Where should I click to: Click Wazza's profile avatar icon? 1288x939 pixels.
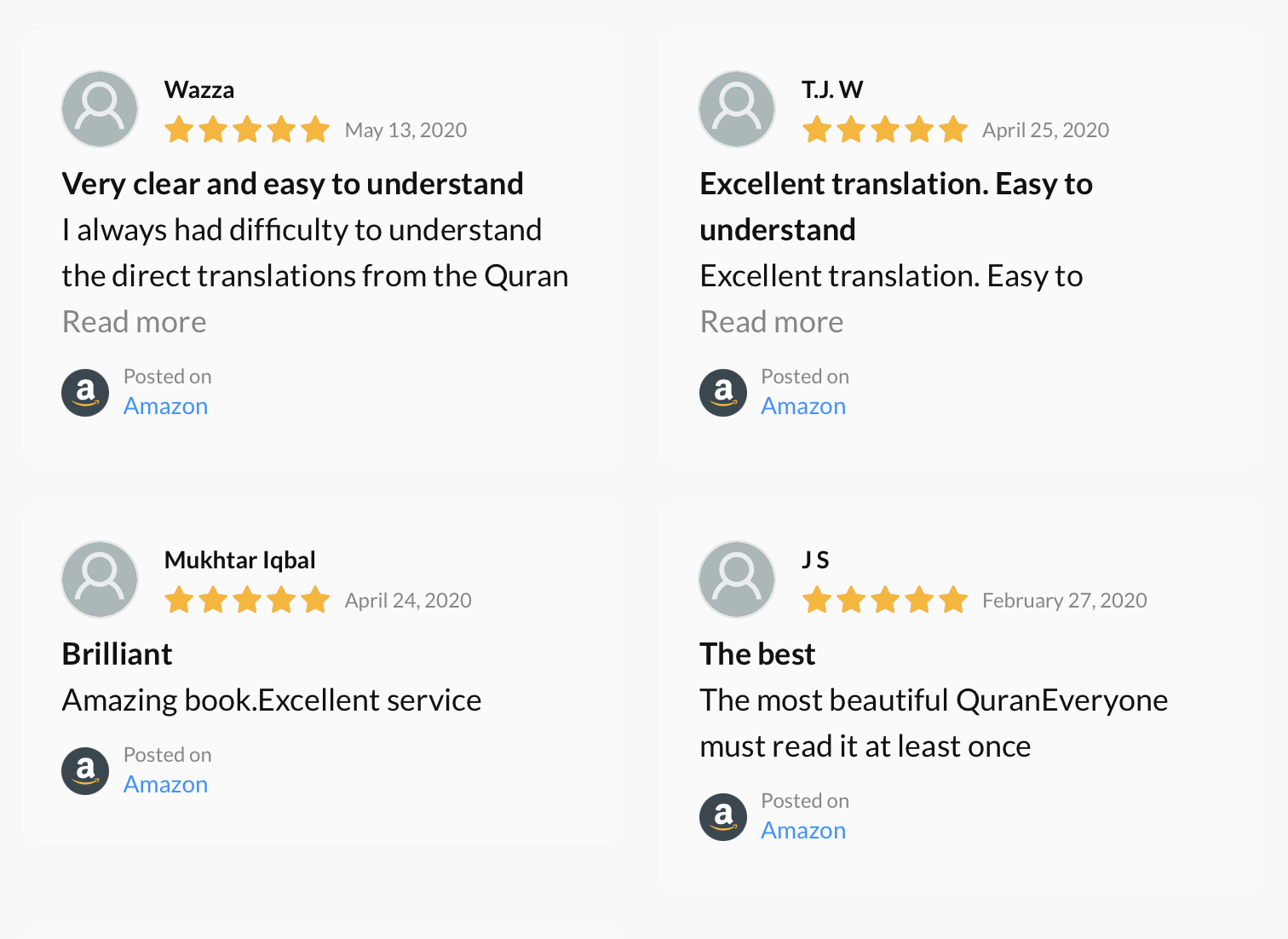(x=100, y=109)
